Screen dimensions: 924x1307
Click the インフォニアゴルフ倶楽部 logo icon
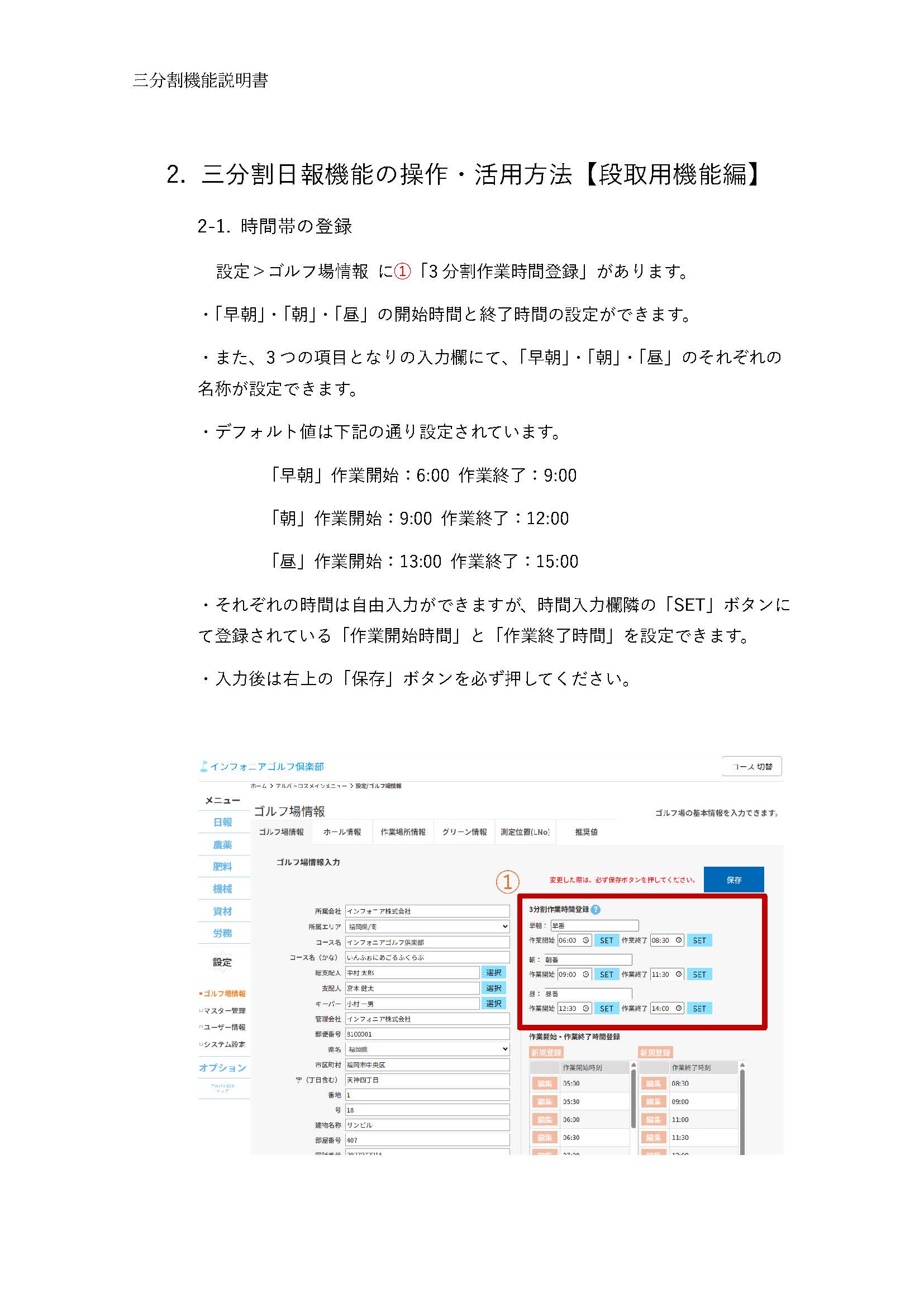pyautogui.click(x=204, y=767)
